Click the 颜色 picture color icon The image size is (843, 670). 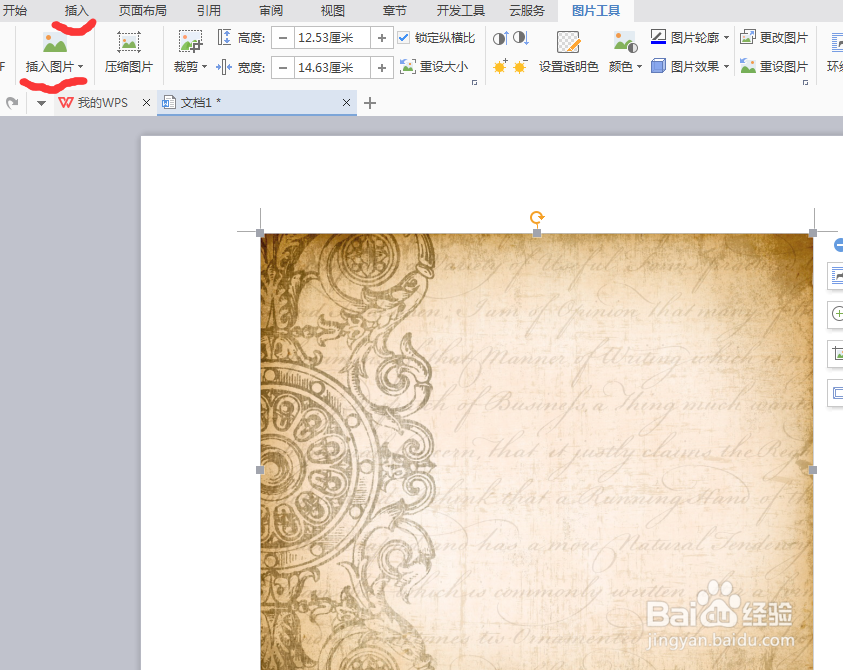point(625,42)
